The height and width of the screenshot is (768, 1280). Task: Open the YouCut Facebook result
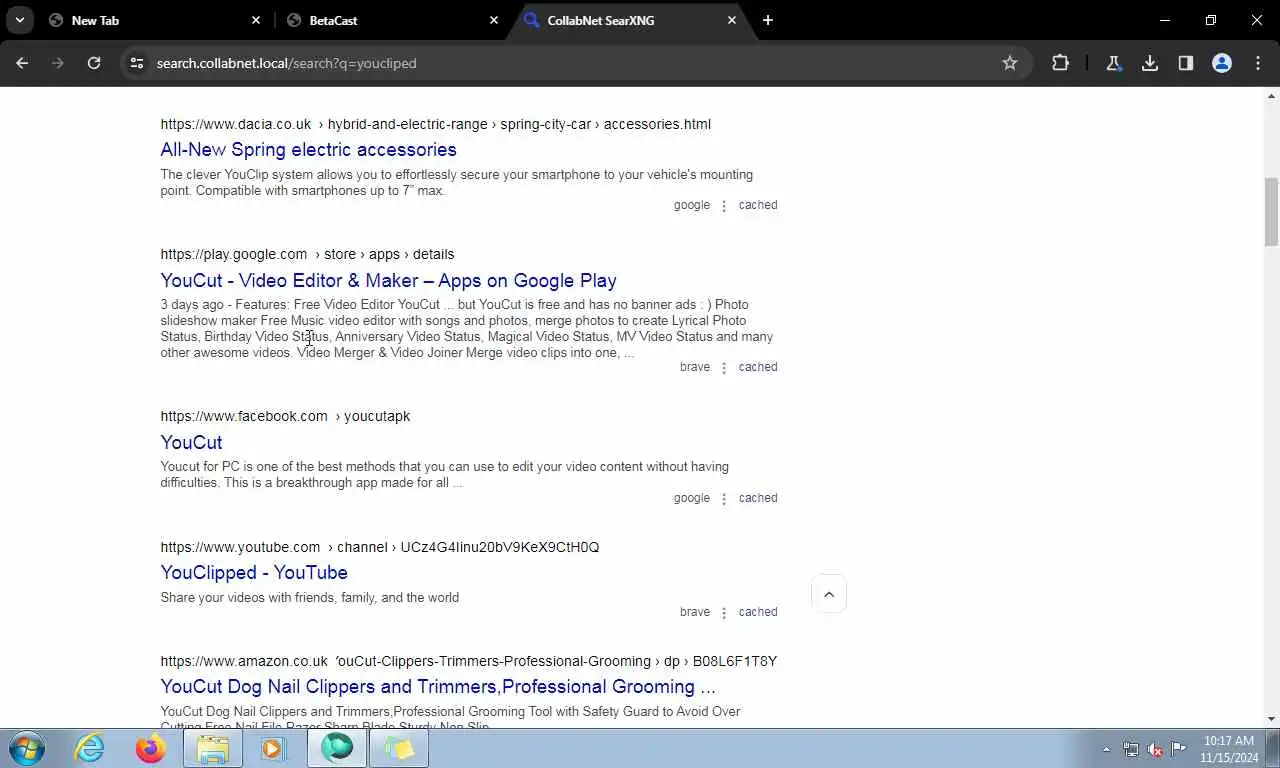(x=191, y=443)
